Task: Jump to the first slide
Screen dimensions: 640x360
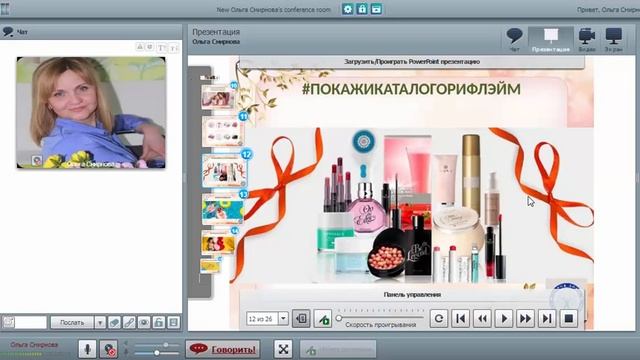Action: click(460, 318)
